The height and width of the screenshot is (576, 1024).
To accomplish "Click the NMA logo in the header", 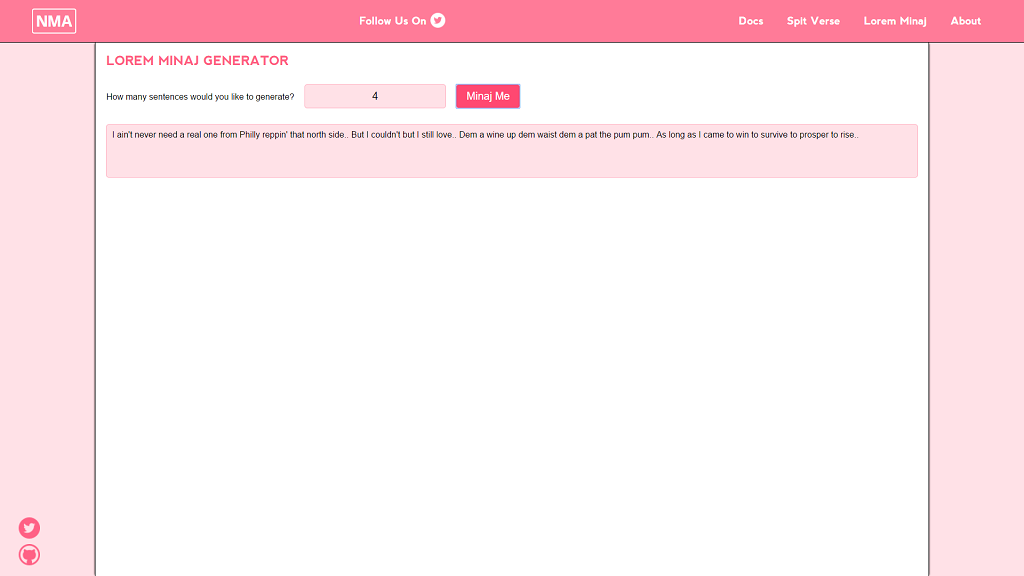I will click(x=54, y=21).
